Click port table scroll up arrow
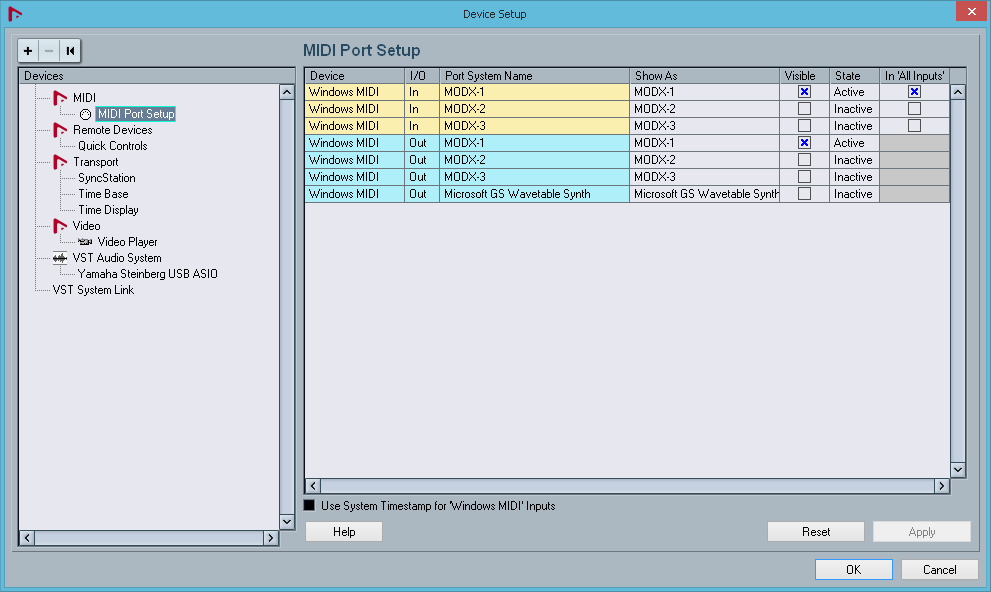The height and width of the screenshot is (592, 991). click(x=958, y=92)
